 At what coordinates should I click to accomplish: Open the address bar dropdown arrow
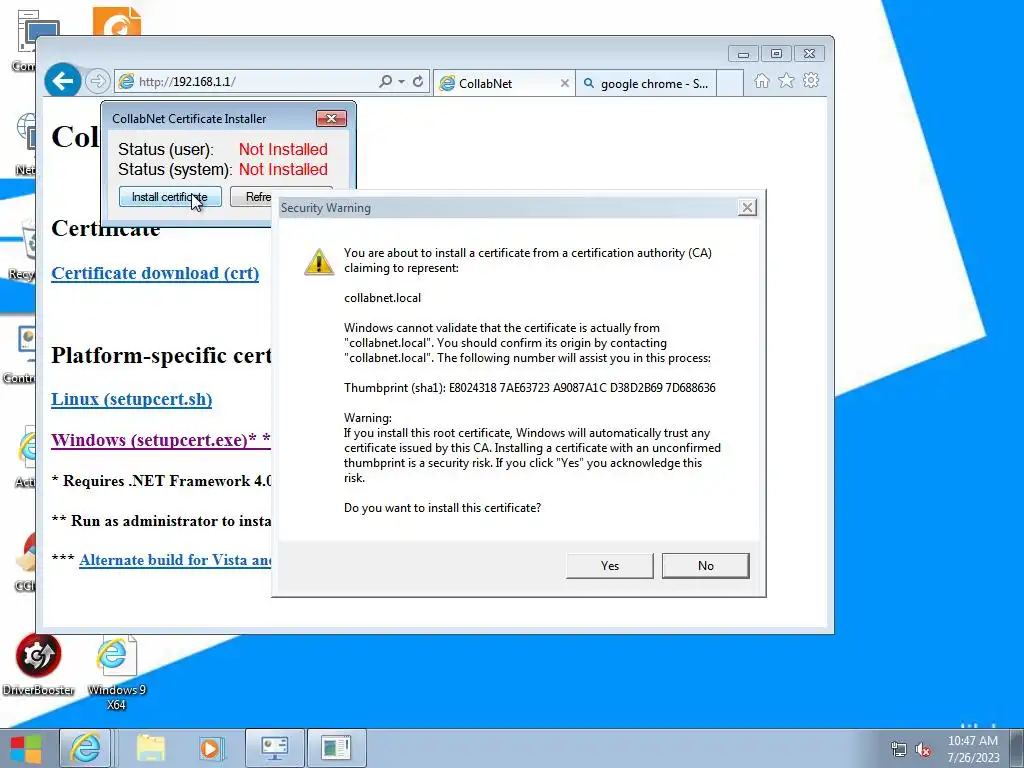pyautogui.click(x=402, y=82)
